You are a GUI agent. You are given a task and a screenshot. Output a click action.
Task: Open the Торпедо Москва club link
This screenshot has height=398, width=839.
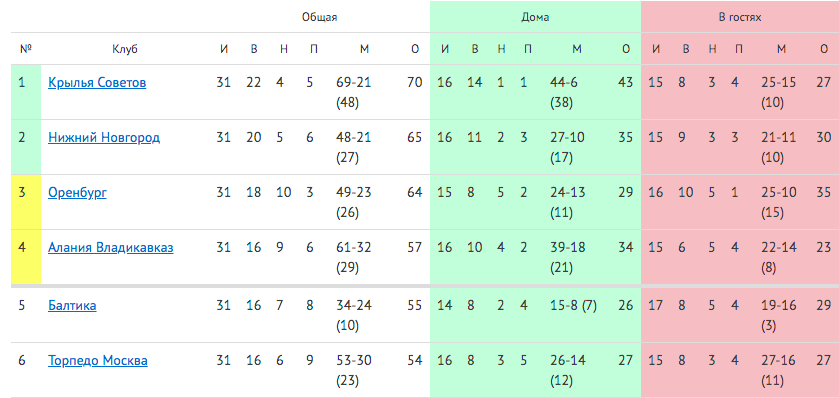coord(98,361)
